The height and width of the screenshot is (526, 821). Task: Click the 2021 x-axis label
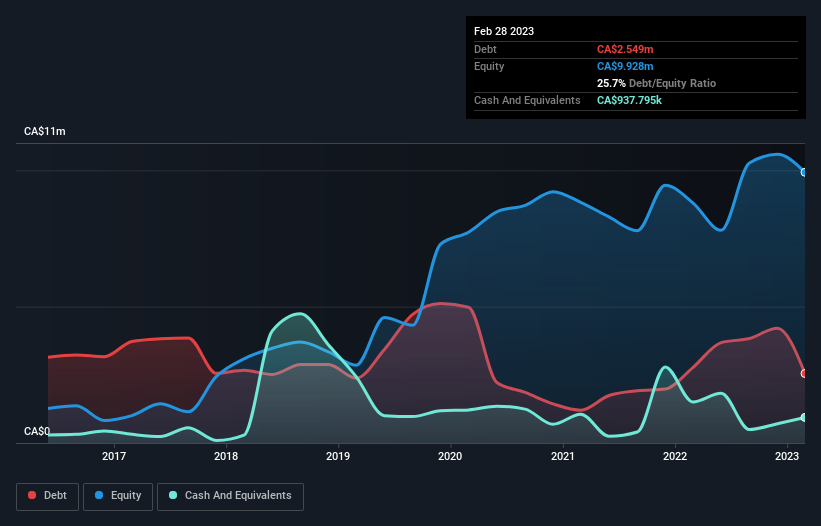point(562,456)
